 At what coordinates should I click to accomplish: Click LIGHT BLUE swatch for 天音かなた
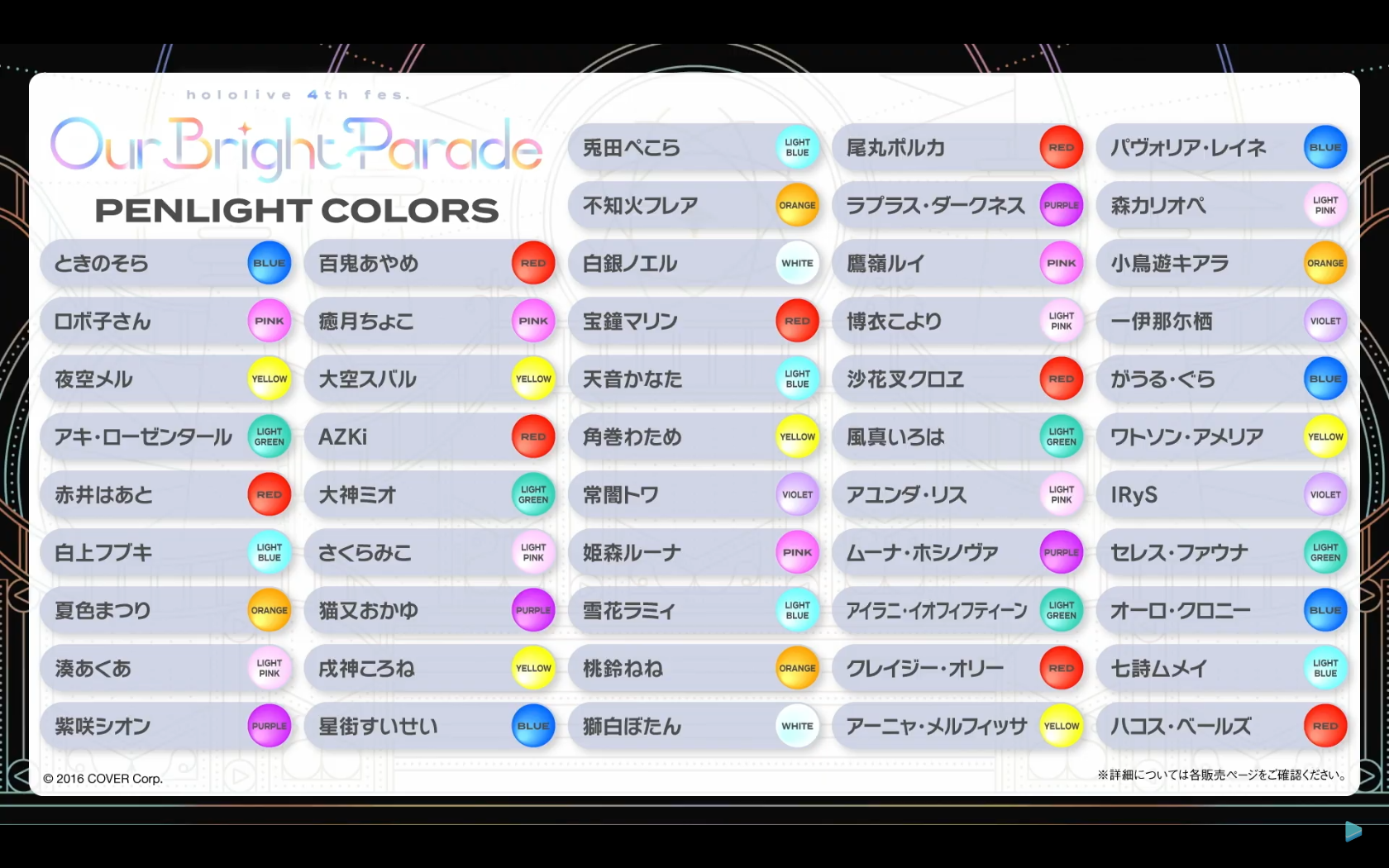pyautogui.click(x=798, y=379)
